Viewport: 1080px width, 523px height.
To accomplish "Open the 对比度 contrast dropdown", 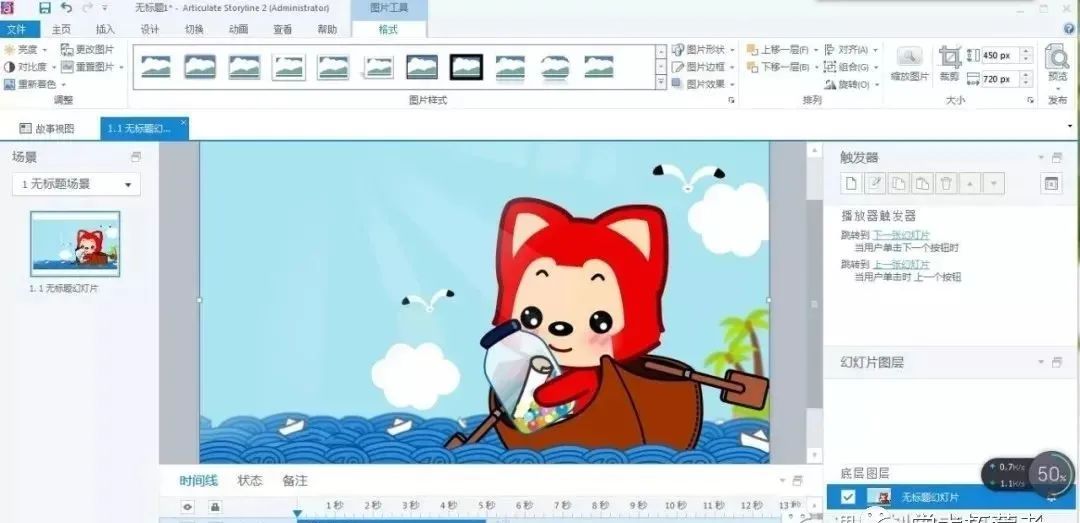I will pos(30,67).
